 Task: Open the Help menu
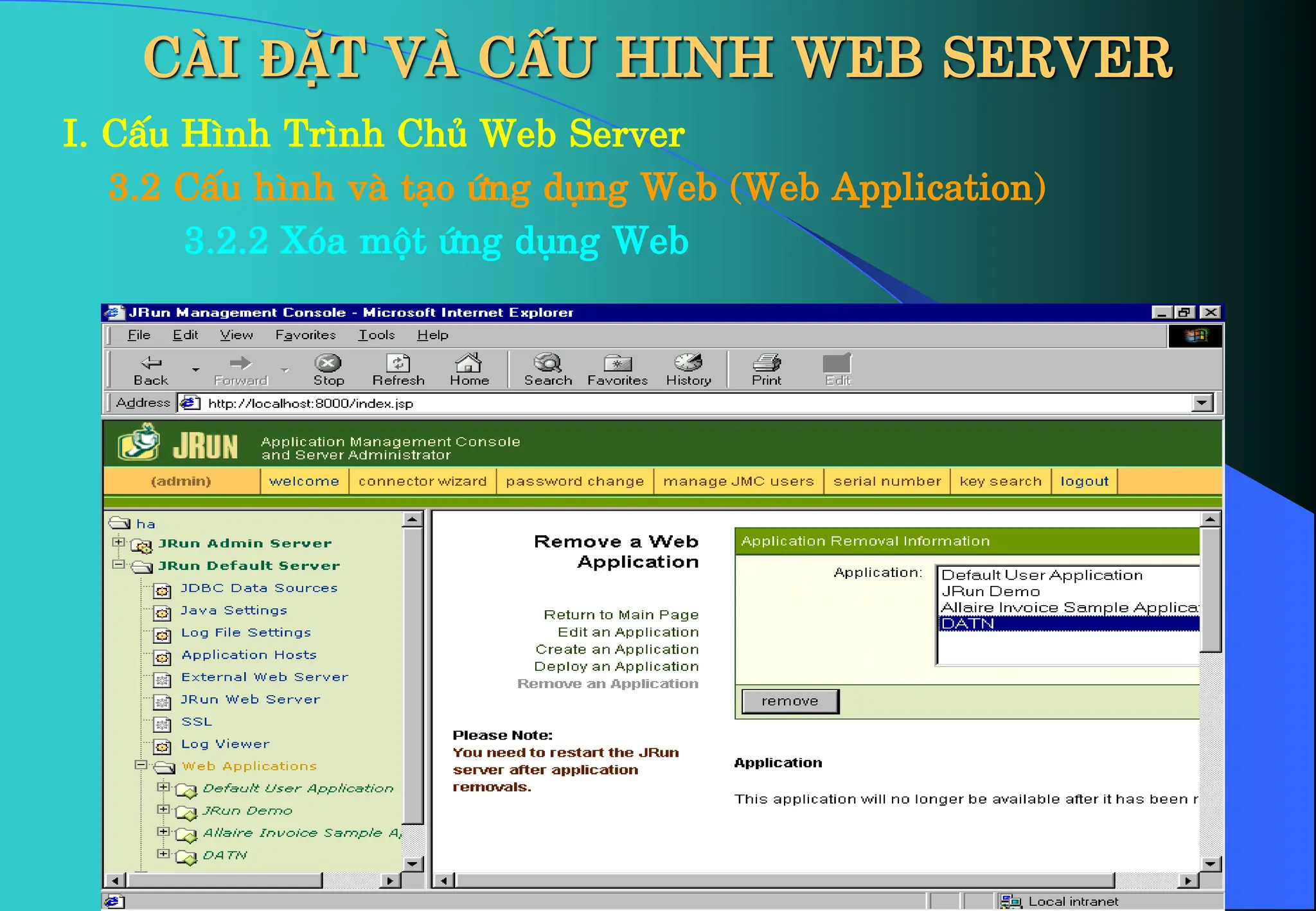(432, 335)
